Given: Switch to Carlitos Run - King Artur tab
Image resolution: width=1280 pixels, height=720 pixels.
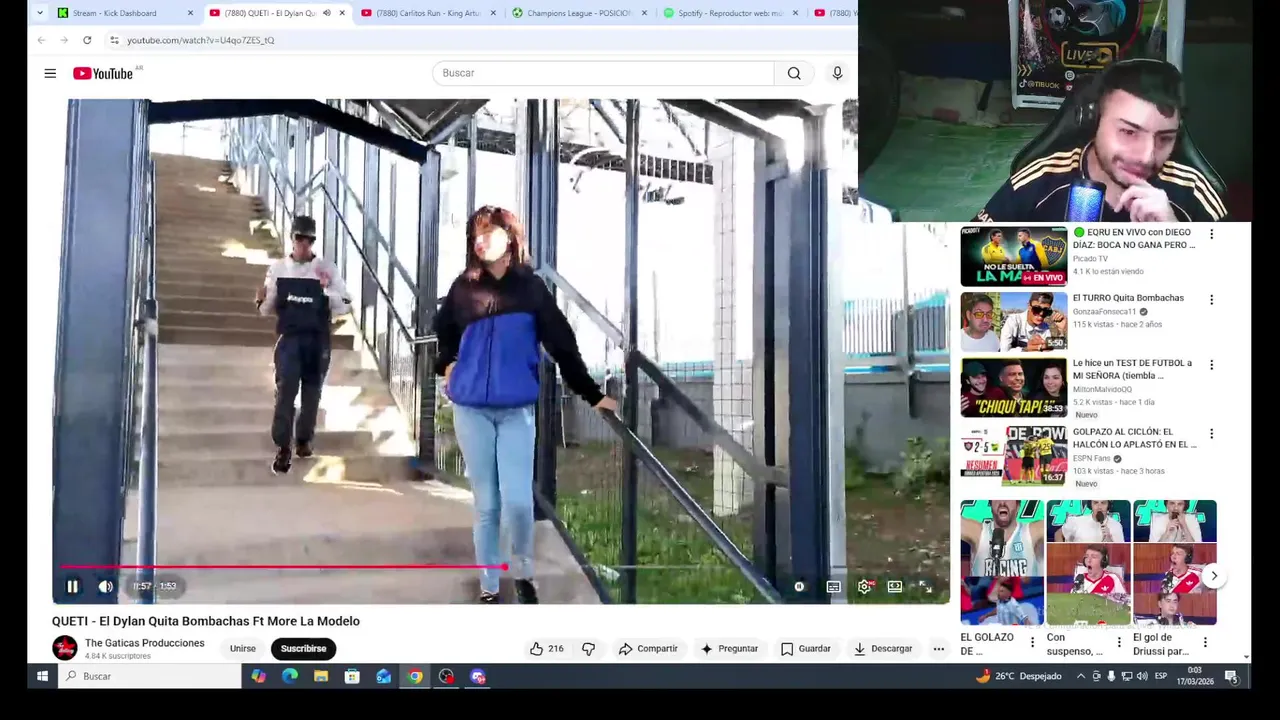Looking at the screenshot, I should [x=428, y=13].
